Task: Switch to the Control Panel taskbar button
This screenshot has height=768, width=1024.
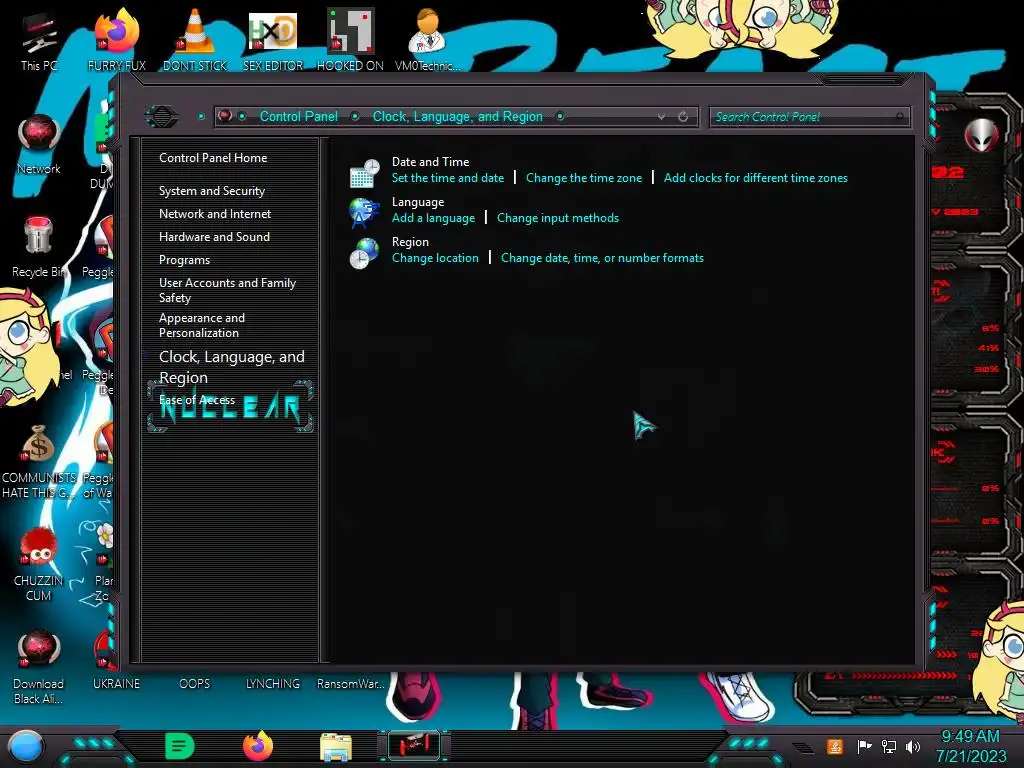Action: [414, 746]
